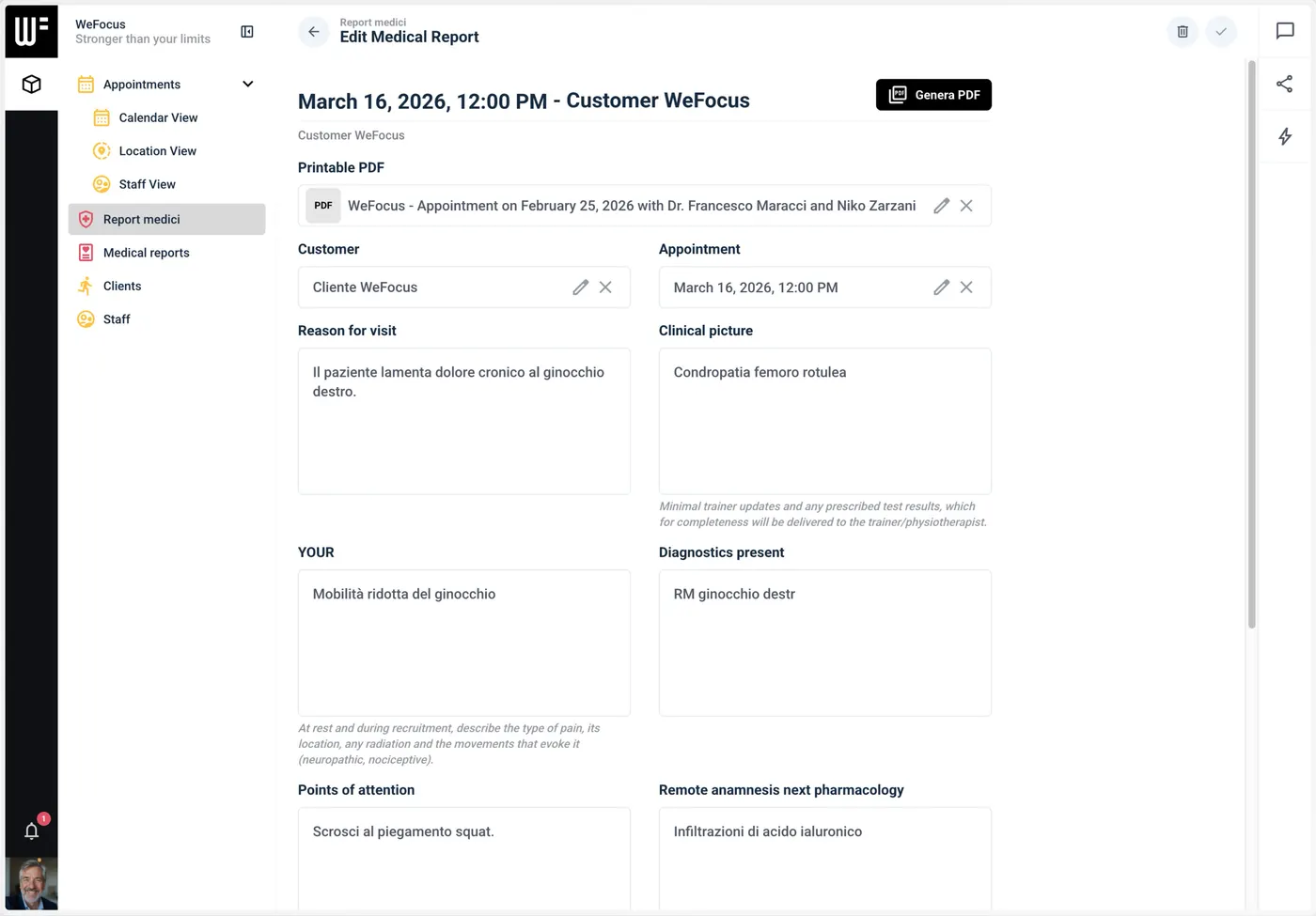The height and width of the screenshot is (916, 1316).
Task: Click into Reason for visit text area
Action: 464,421
